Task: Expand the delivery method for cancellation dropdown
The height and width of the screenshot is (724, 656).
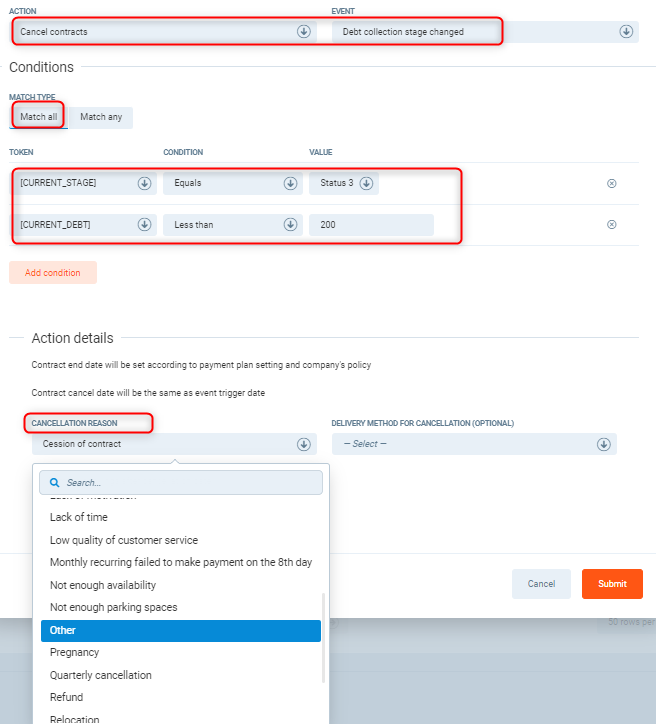Action: pyautogui.click(x=474, y=444)
